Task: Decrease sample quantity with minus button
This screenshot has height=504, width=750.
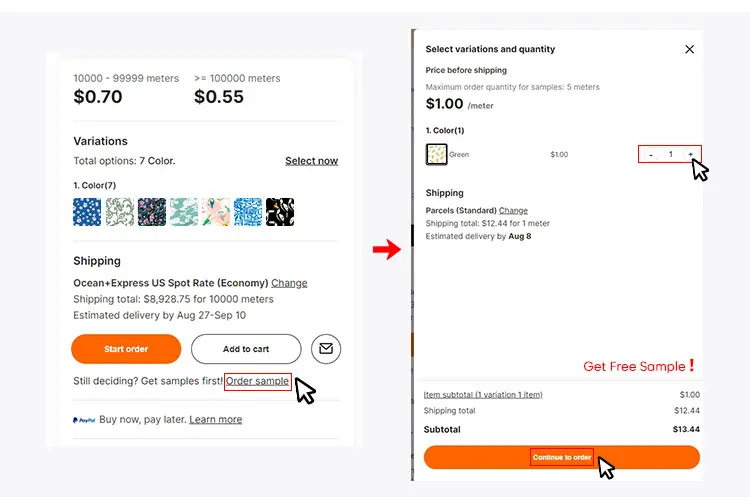Action: tap(651, 154)
